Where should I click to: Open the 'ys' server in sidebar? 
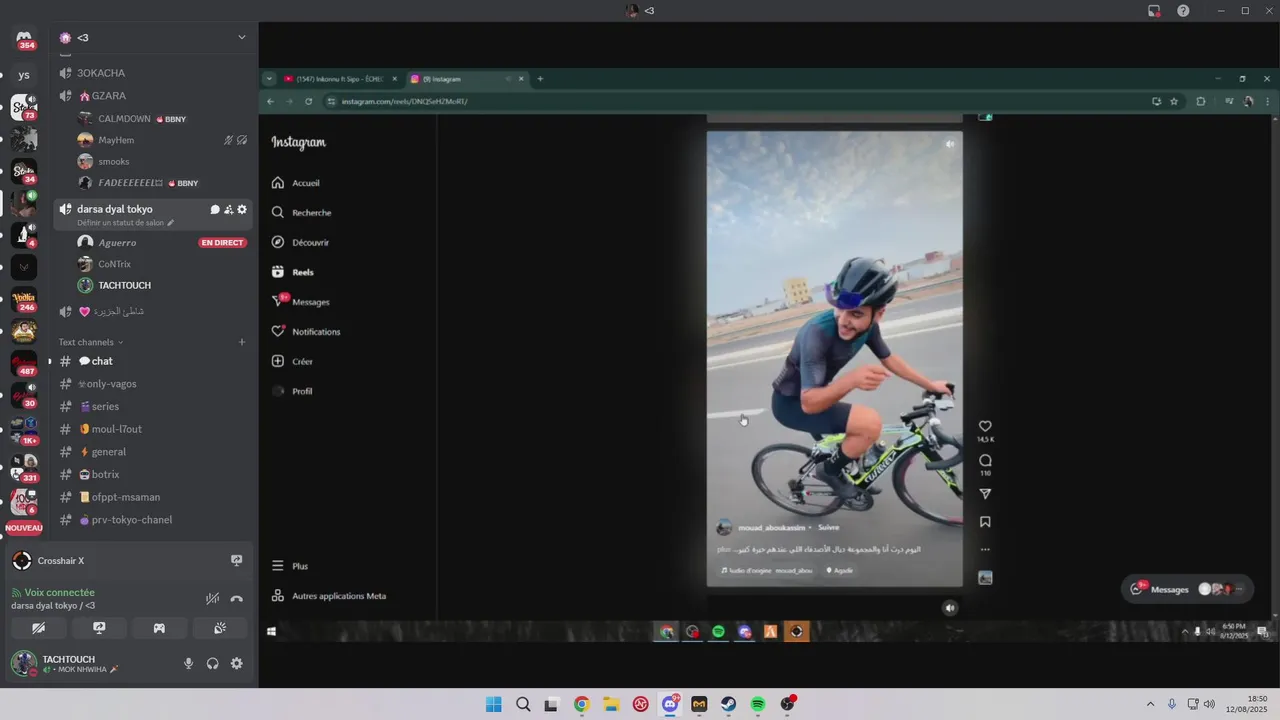pos(24,75)
